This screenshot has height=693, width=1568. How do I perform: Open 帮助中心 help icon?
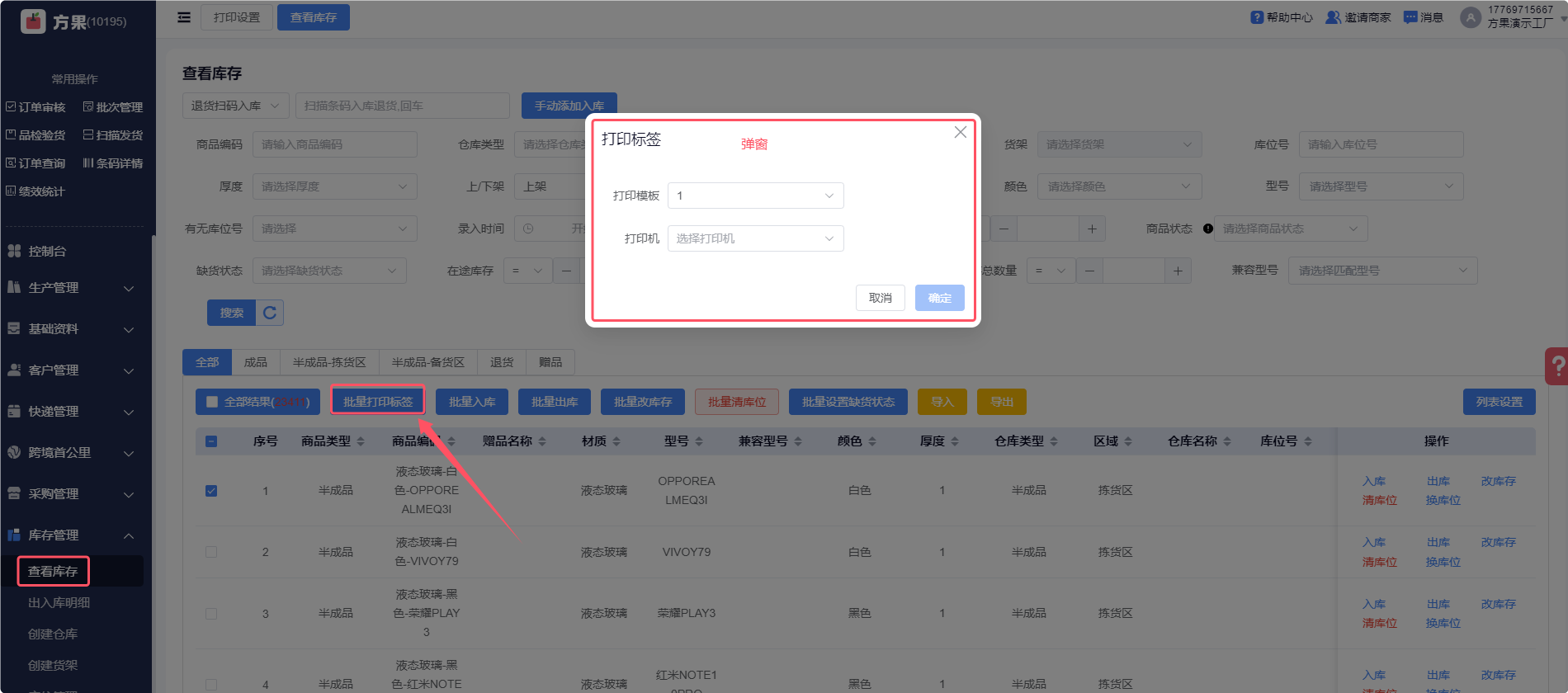(1257, 17)
